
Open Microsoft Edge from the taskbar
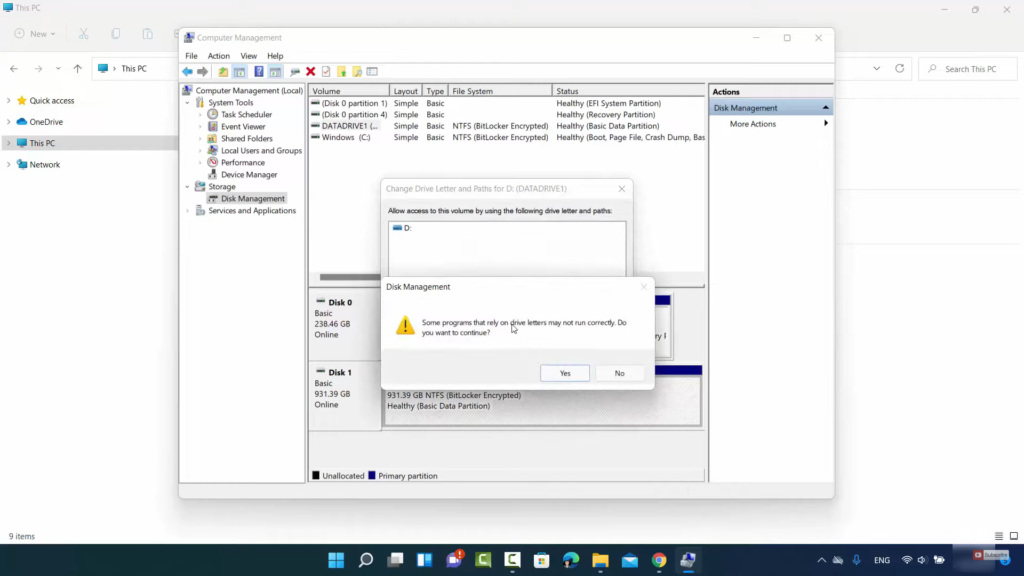[570, 560]
